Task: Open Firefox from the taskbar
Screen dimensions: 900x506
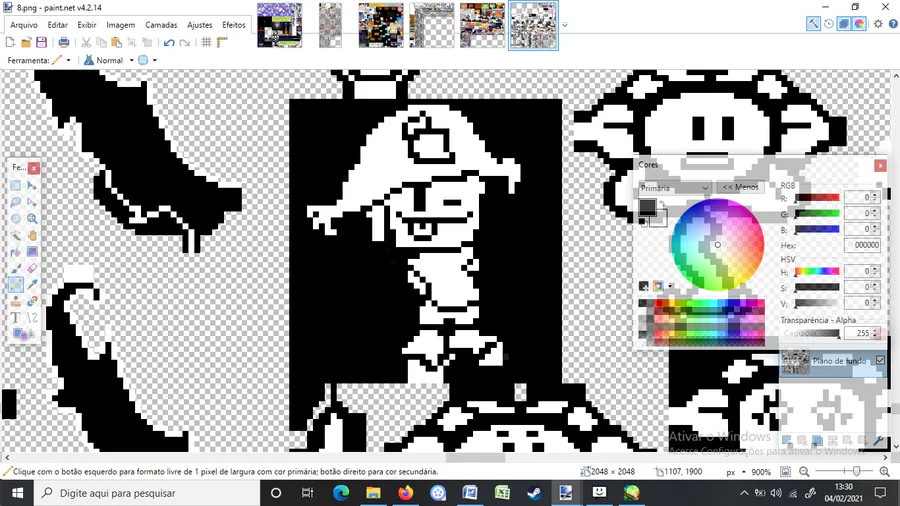Action: pos(405,493)
